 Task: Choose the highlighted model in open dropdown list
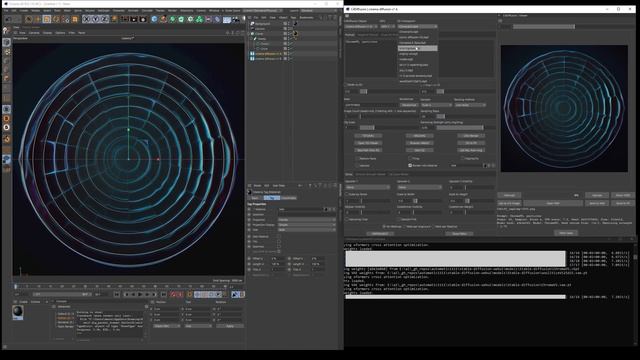pyautogui.click(x=417, y=48)
